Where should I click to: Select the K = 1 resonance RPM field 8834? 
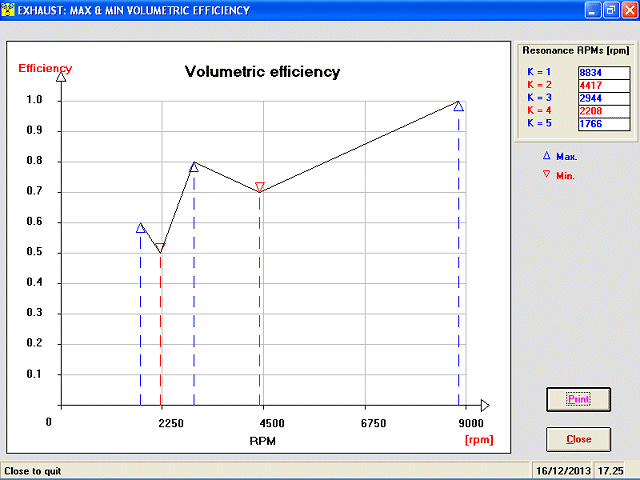coord(604,73)
